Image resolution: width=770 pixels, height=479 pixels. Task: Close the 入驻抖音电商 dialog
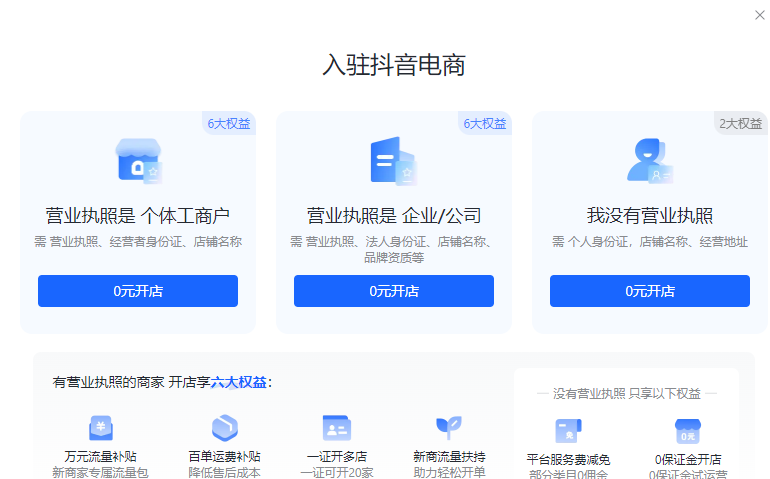(x=759, y=15)
